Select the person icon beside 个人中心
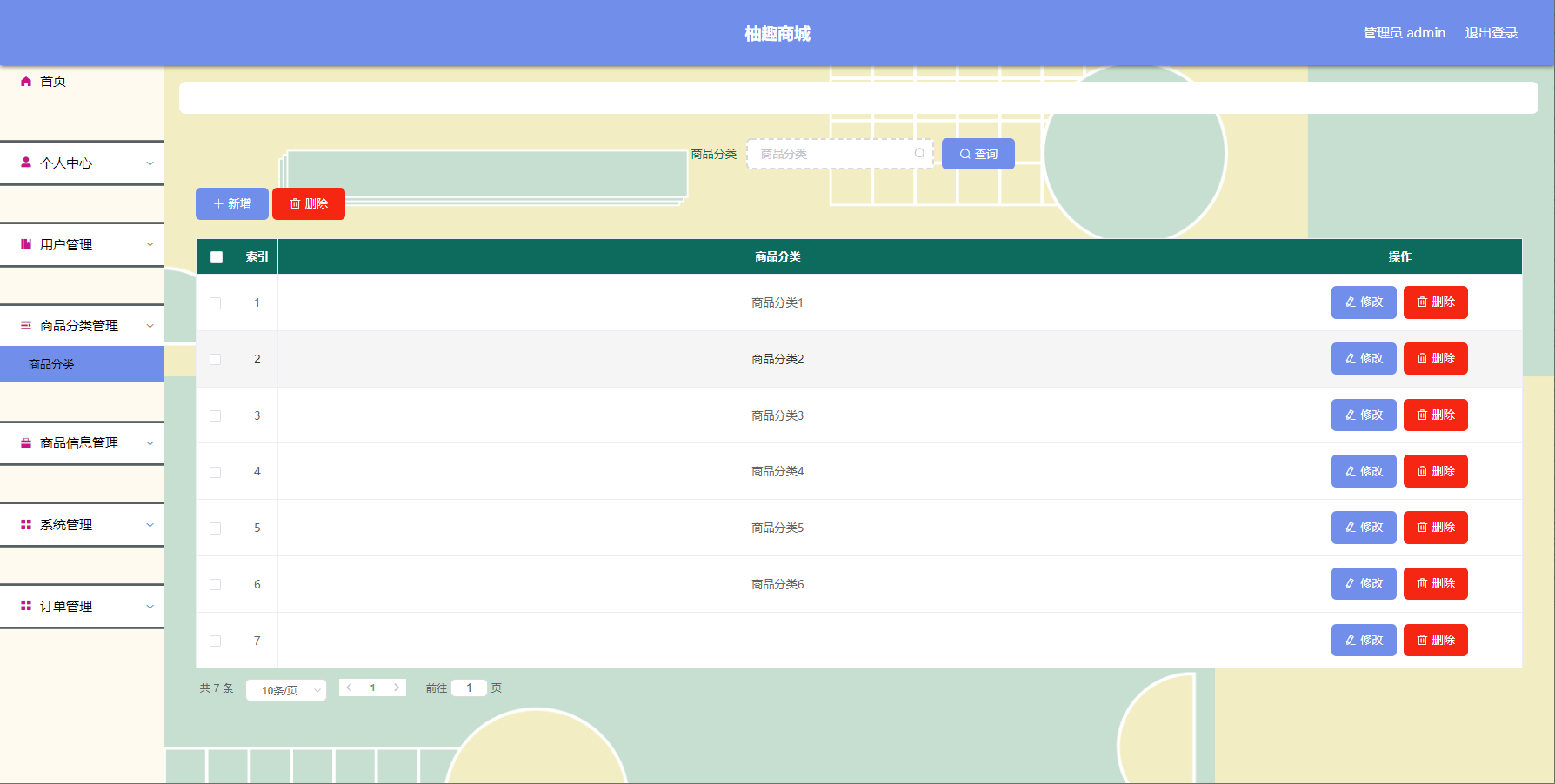 25,163
